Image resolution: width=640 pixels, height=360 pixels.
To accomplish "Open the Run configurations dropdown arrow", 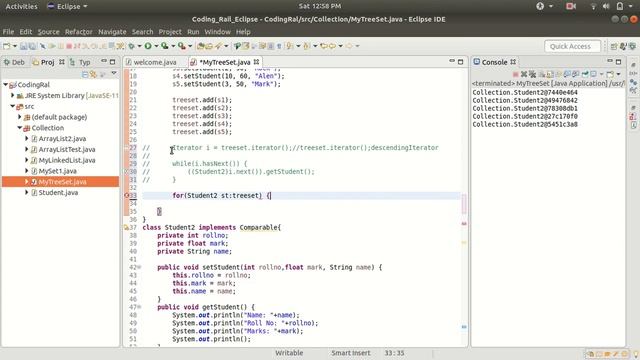I will tap(156, 46).
